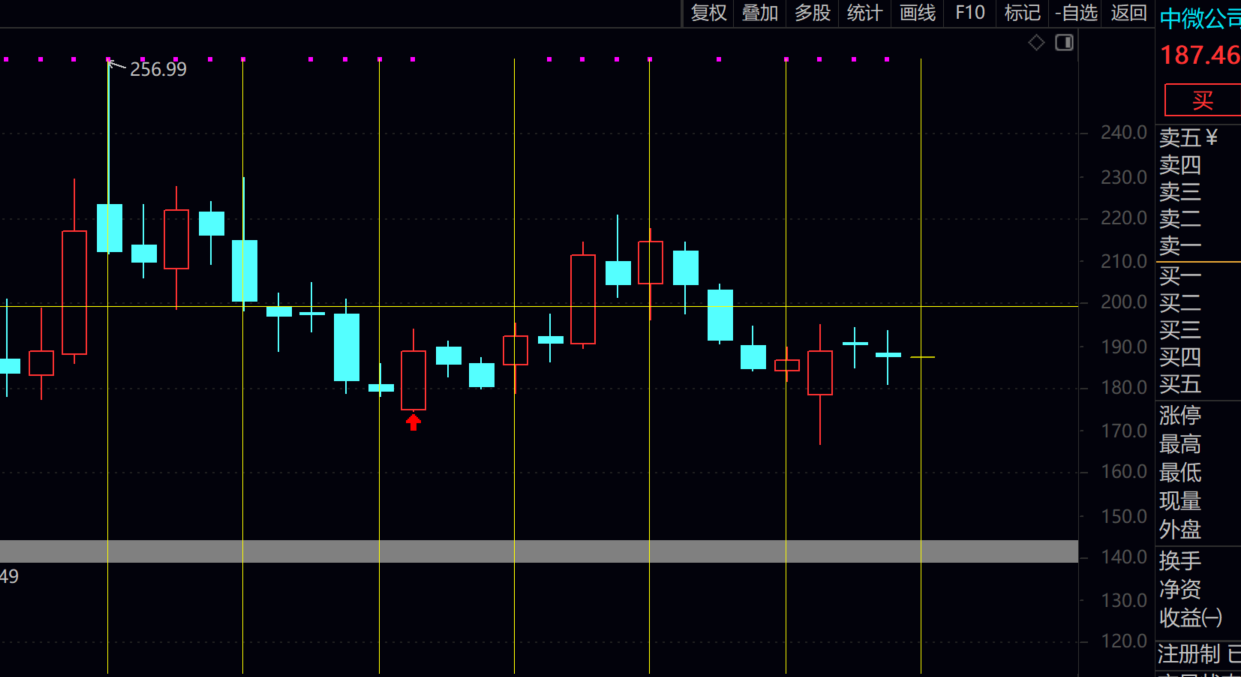
Task: Click the 收益(一) earnings period toggle
Action: tap(1190, 618)
